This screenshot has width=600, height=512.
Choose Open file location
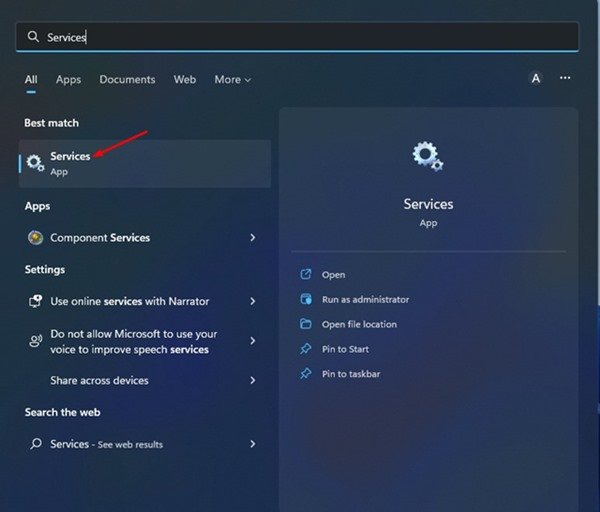359,324
